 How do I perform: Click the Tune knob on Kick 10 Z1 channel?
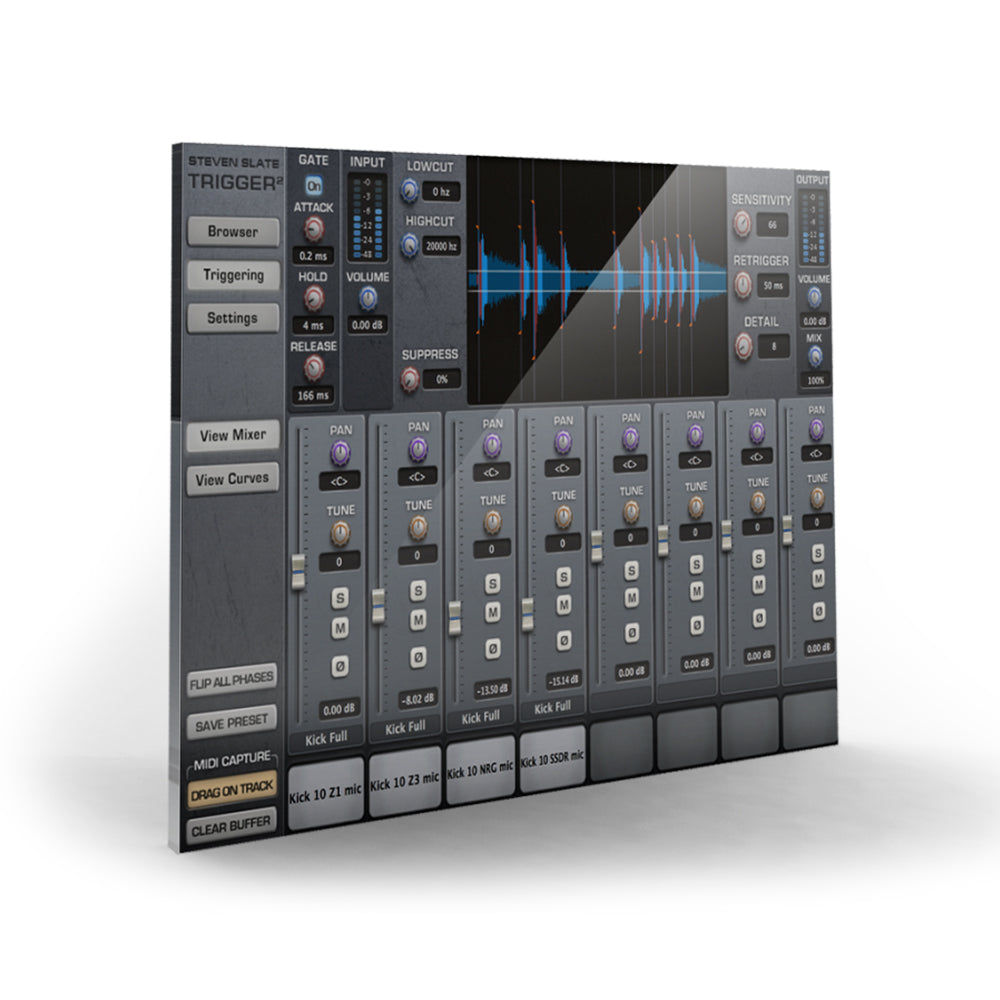tap(340, 533)
